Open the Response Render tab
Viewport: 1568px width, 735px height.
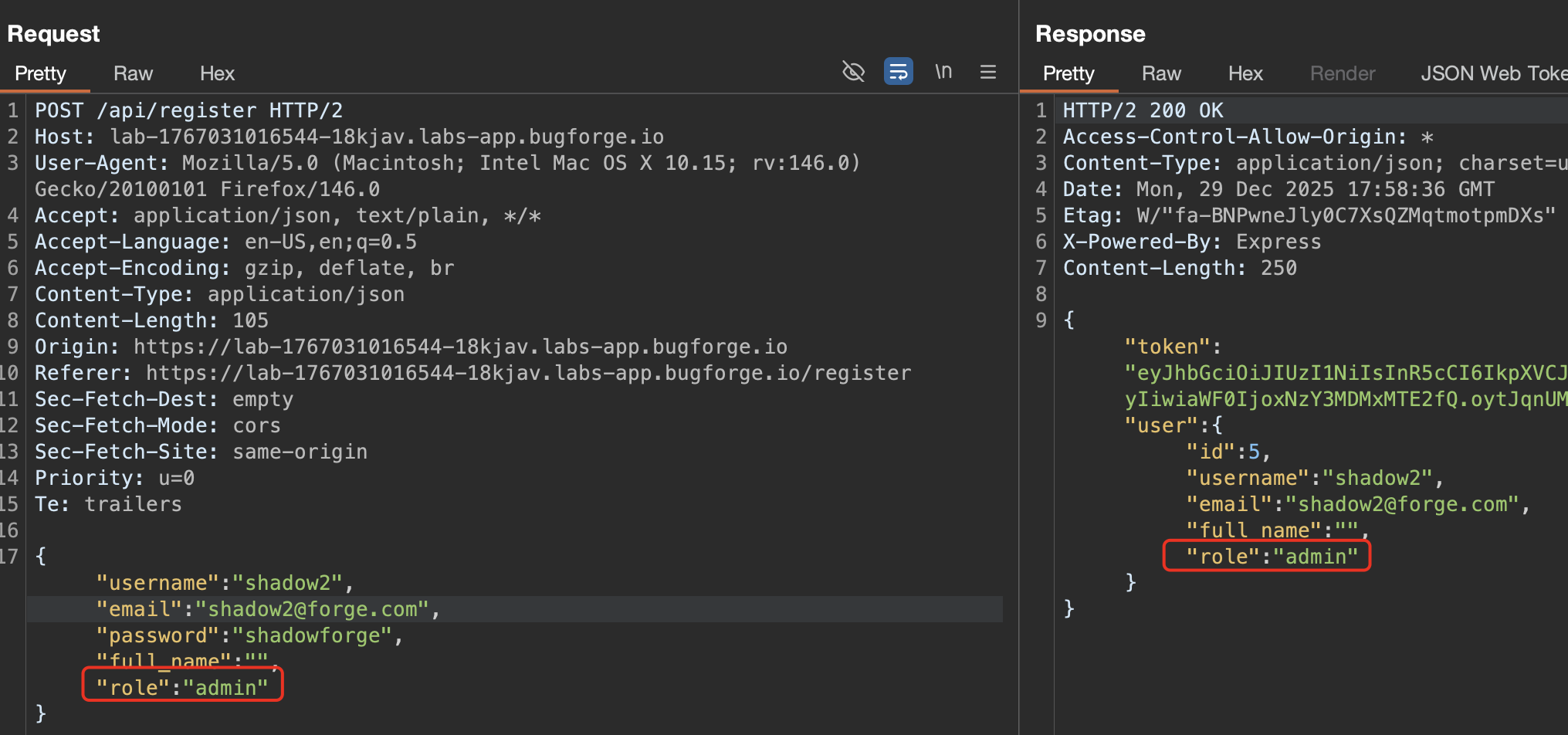coord(1342,73)
